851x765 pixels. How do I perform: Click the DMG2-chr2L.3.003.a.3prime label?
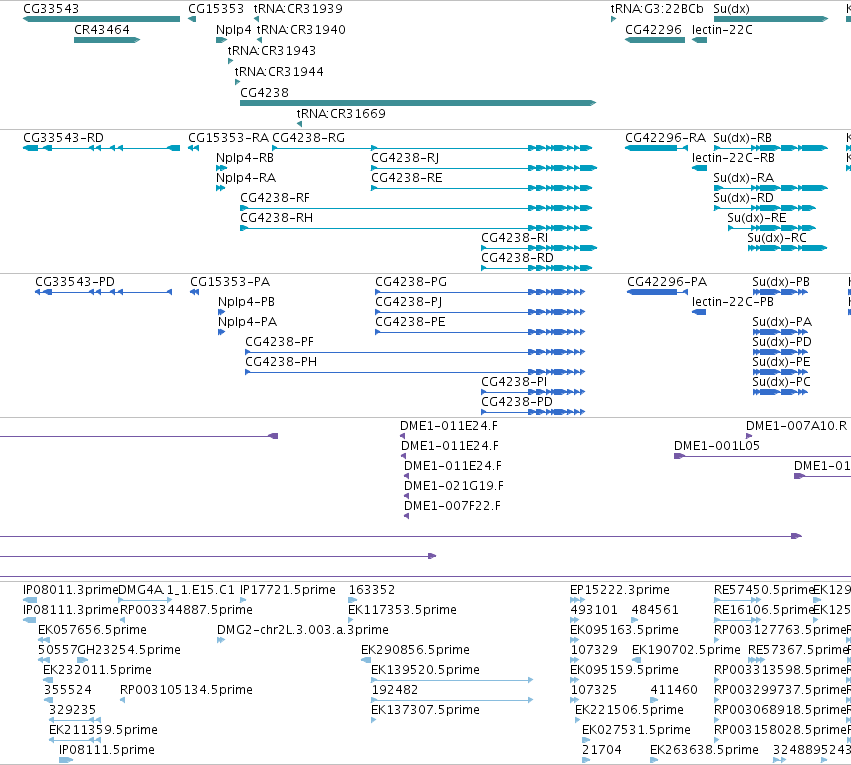pyautogui.click(x=303, y=630)
